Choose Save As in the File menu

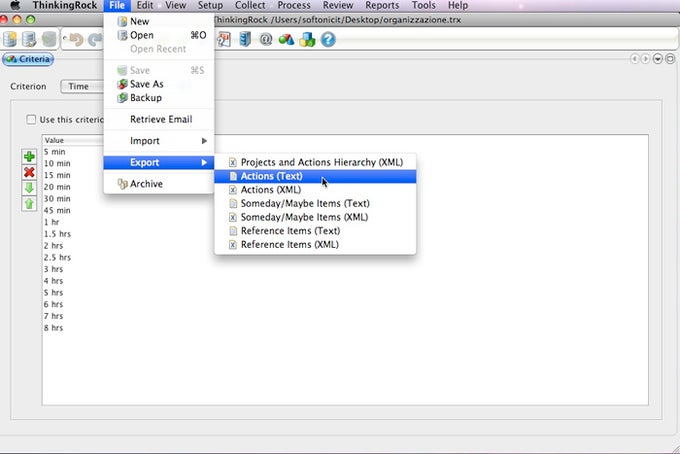click(x=159, y=84)
